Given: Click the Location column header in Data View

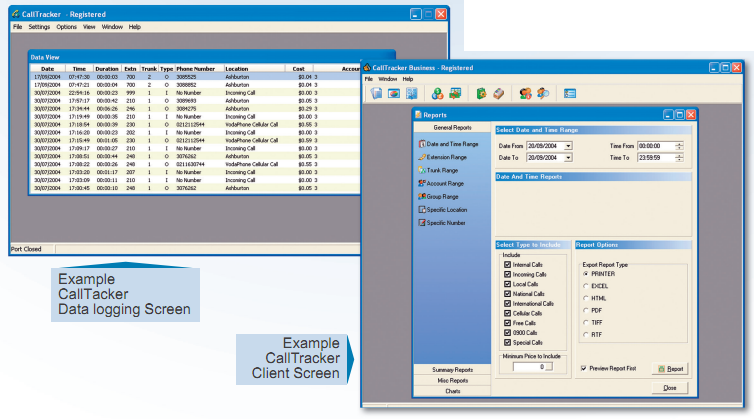Looking at the screenshot, I should [x=254, y=69].
